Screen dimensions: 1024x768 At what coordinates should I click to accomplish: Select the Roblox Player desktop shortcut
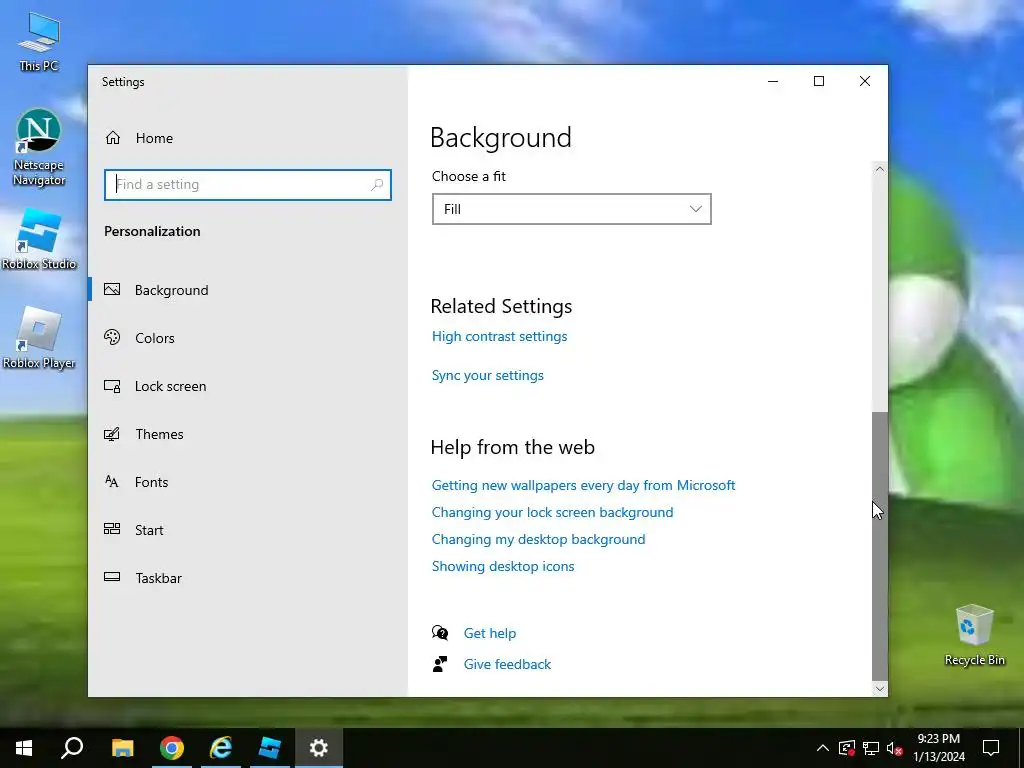39,338
